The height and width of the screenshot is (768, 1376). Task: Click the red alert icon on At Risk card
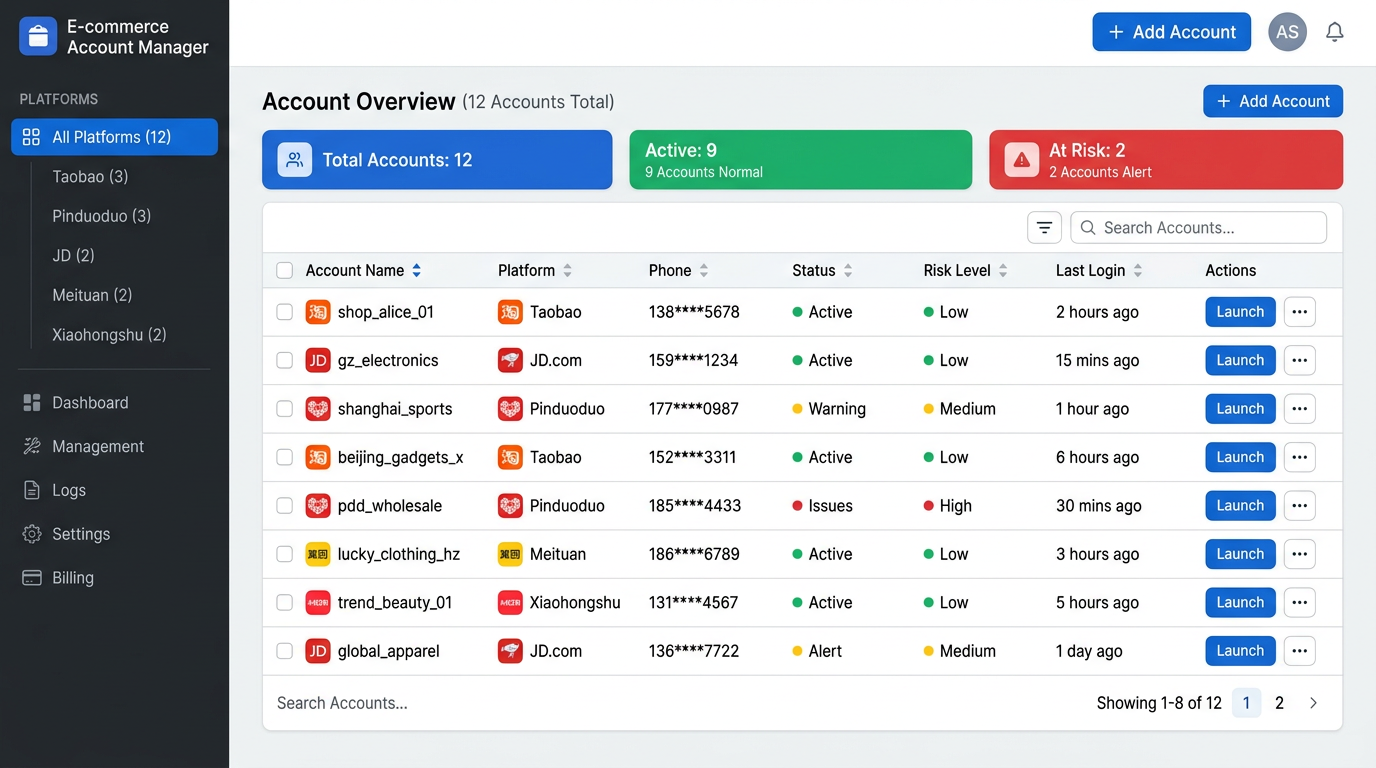coord(1021,160)
